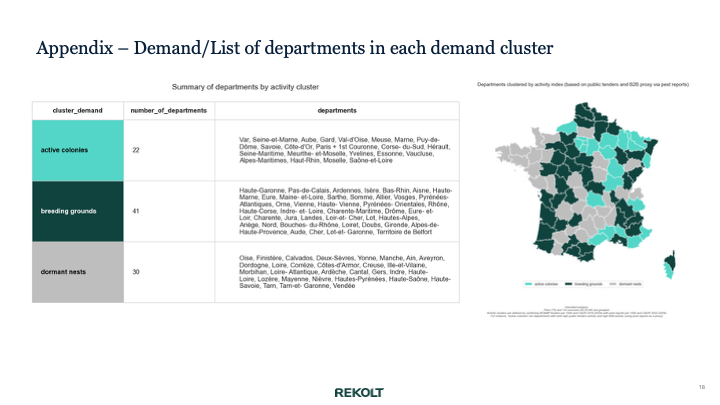Select the 'active colonies' teal cell
Screen dimensions: 720x405
(78, 150)
